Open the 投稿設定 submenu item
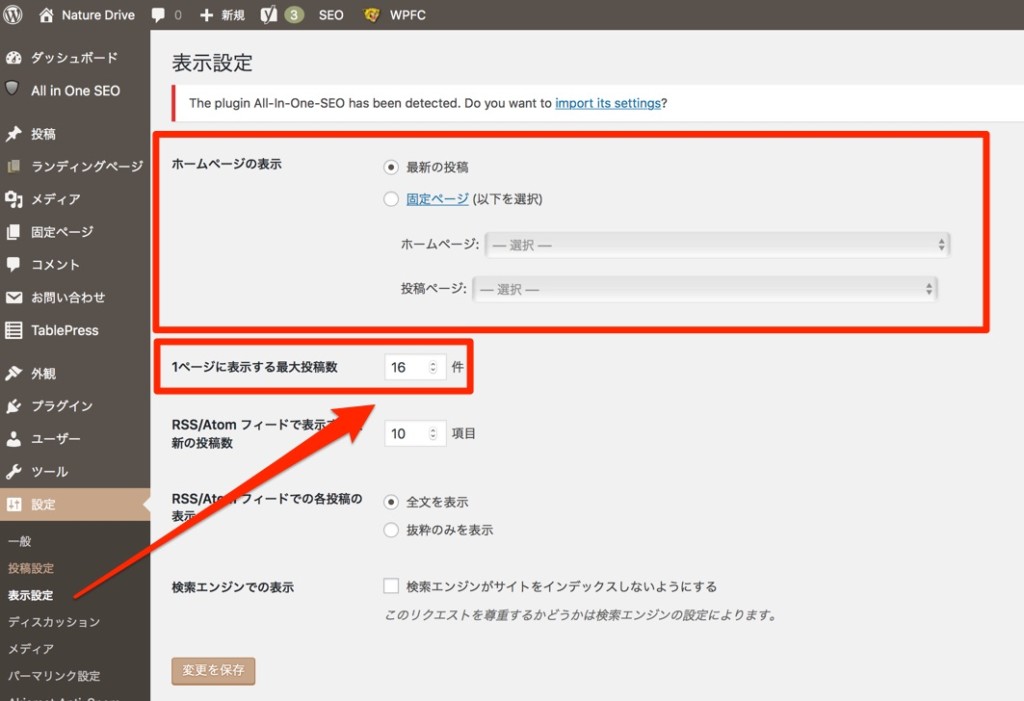1024x701 pixels. pyautogui.click(x=31, y=568)
